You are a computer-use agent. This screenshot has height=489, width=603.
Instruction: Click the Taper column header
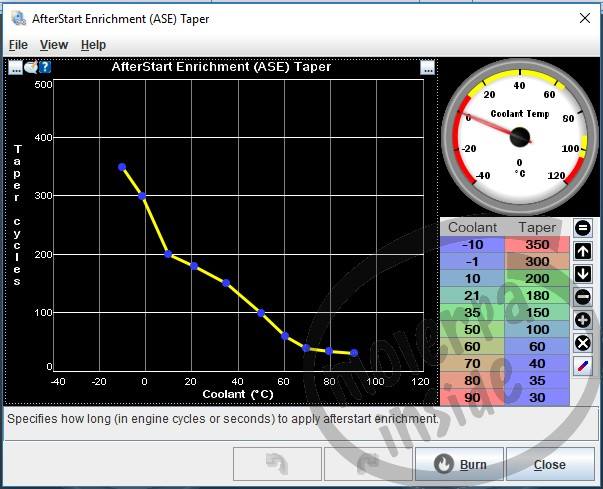pyautogui.click(x=537, y=227)
